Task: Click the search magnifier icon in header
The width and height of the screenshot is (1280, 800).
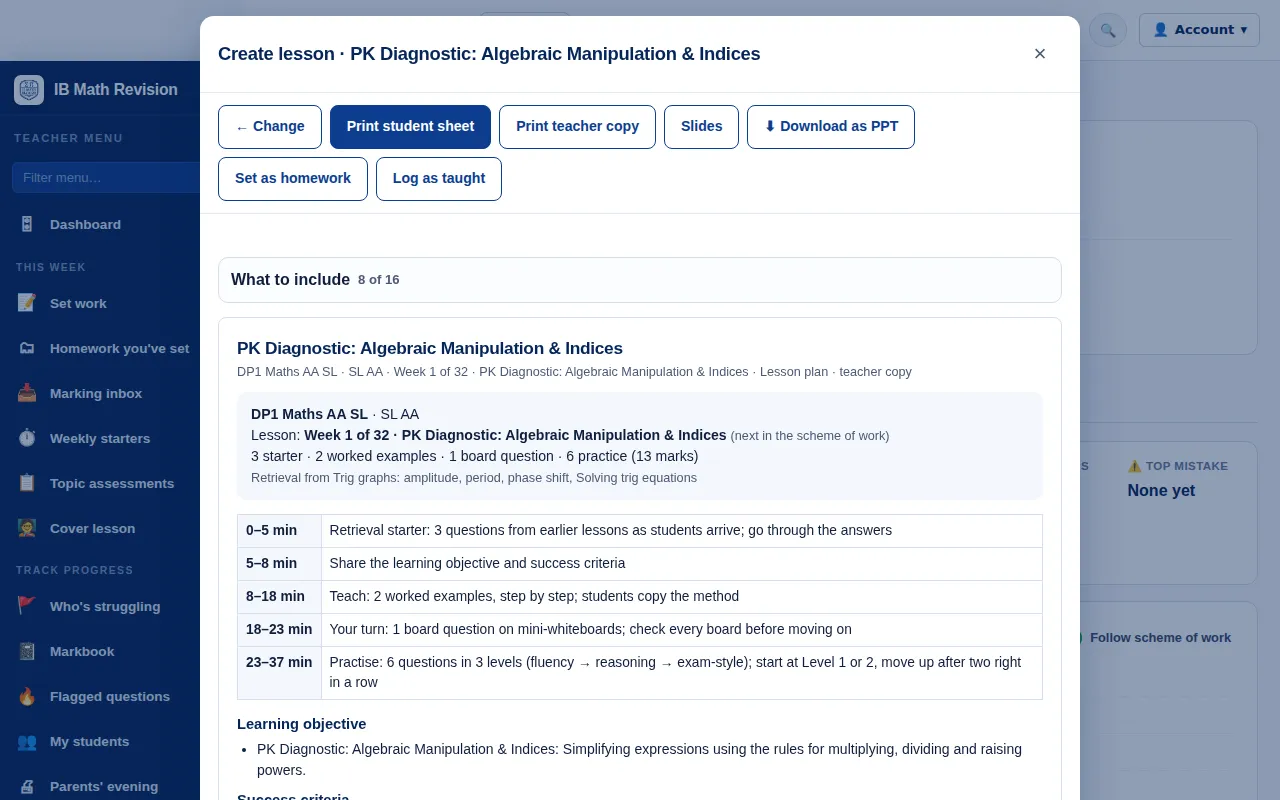Action: pos(1108,30)
